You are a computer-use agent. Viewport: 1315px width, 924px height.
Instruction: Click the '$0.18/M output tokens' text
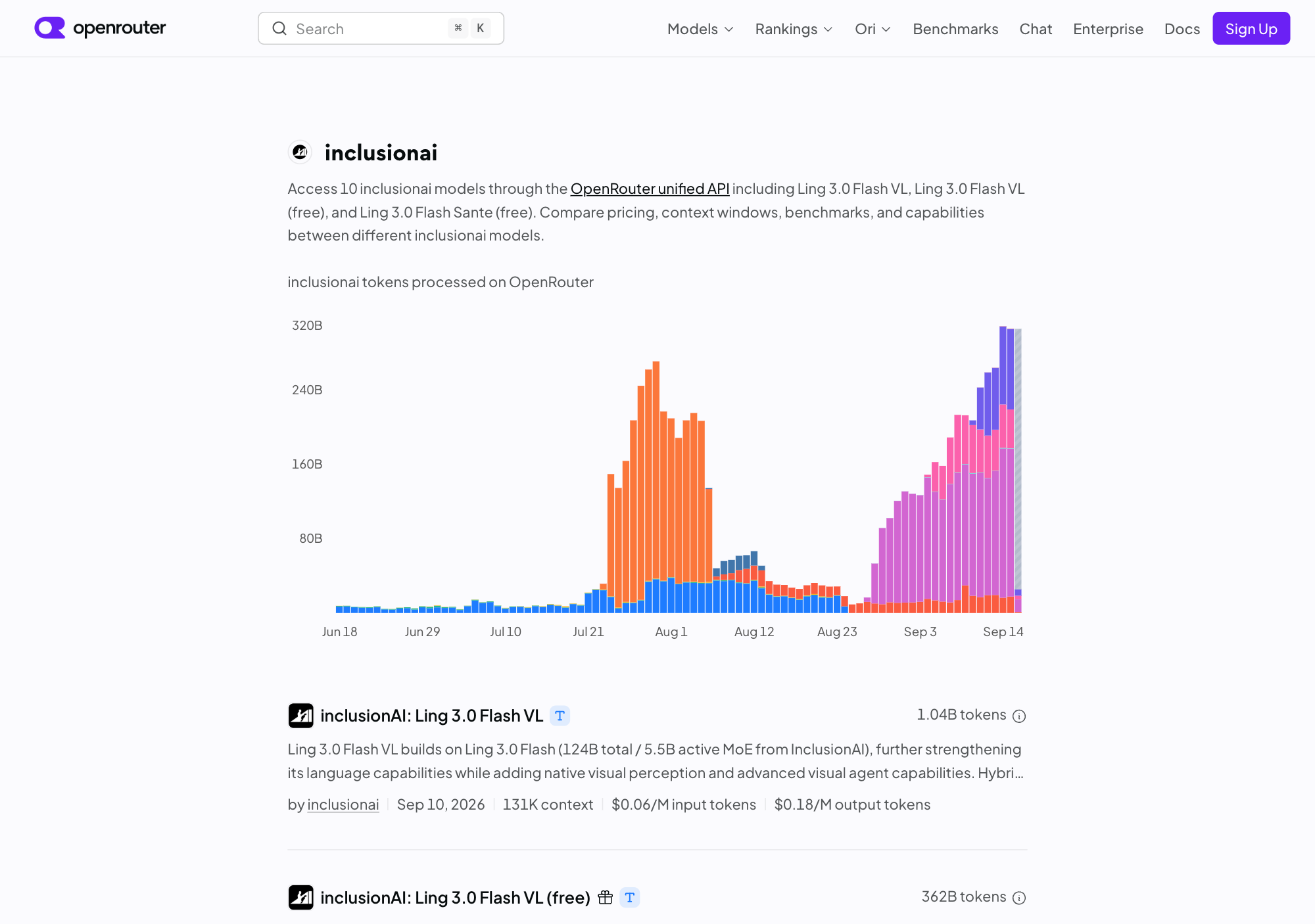852,805
